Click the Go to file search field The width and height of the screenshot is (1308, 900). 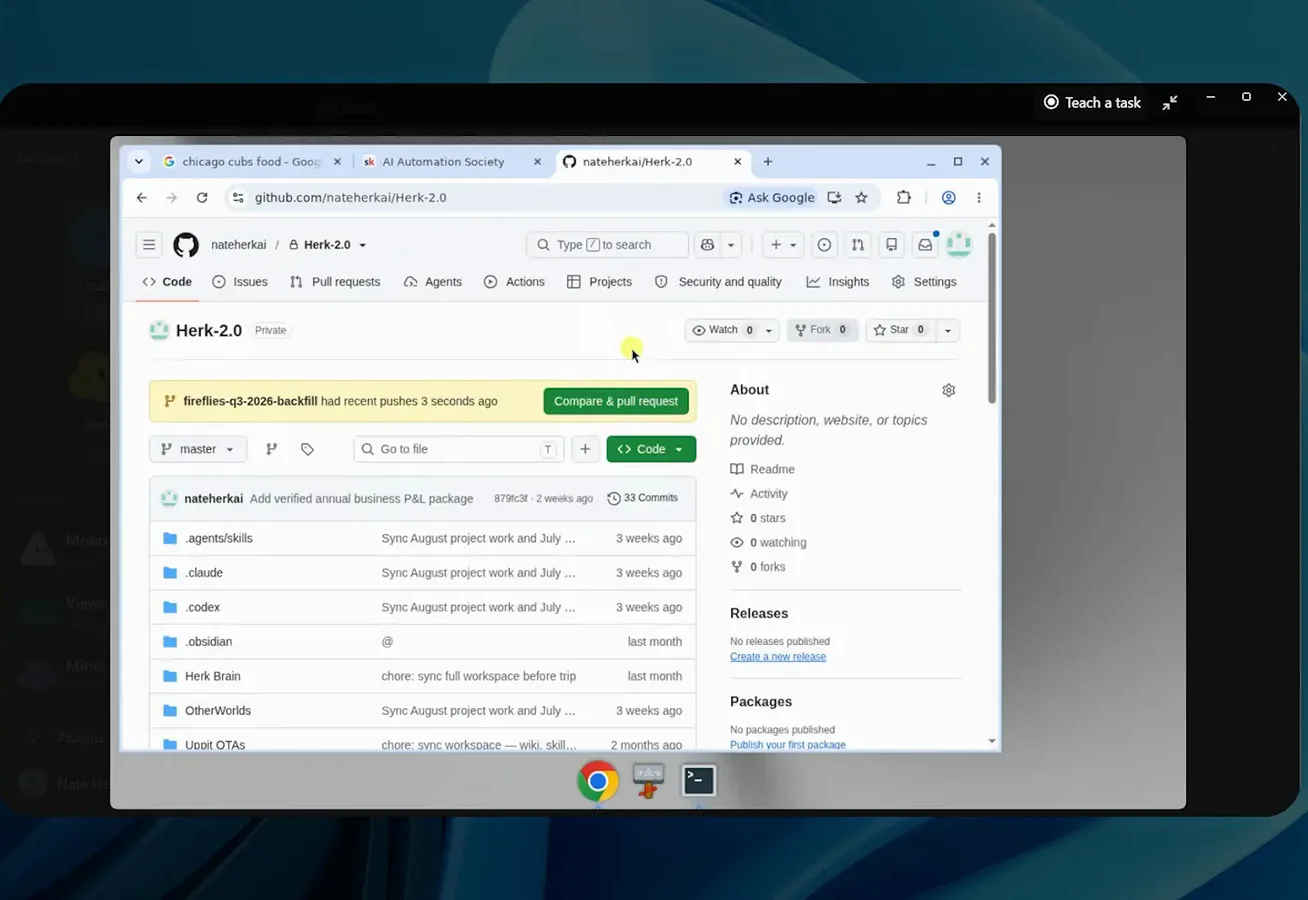(458, 449)
